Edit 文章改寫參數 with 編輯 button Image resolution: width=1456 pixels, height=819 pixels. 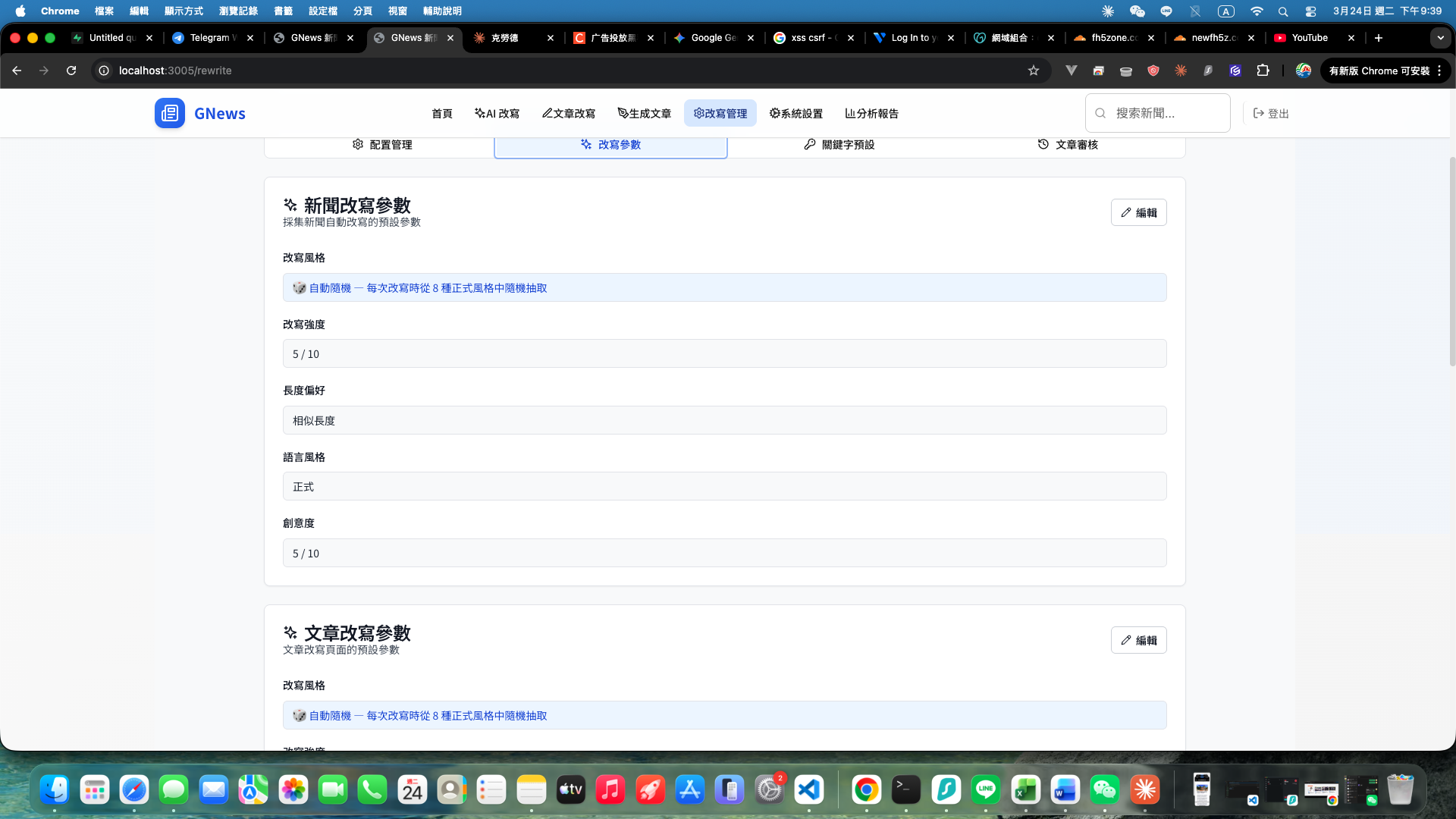click(x=1138, y=640)
